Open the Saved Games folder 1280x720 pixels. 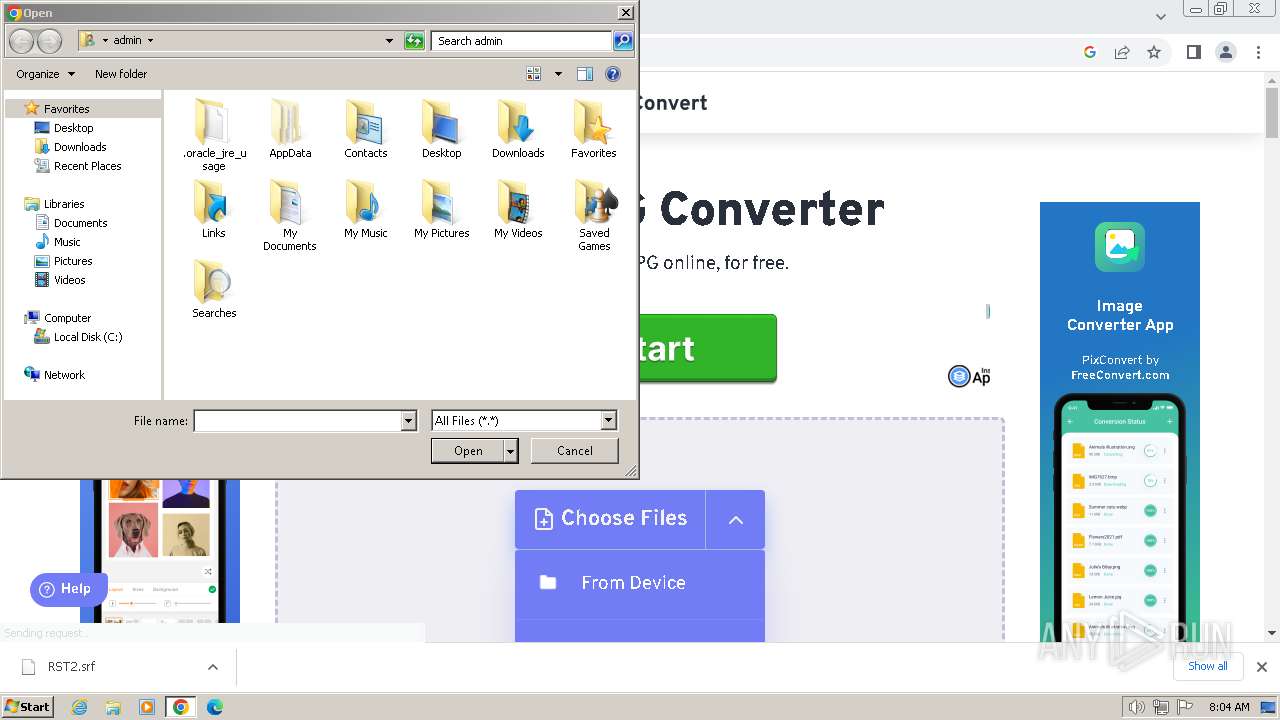pos(594,215)
